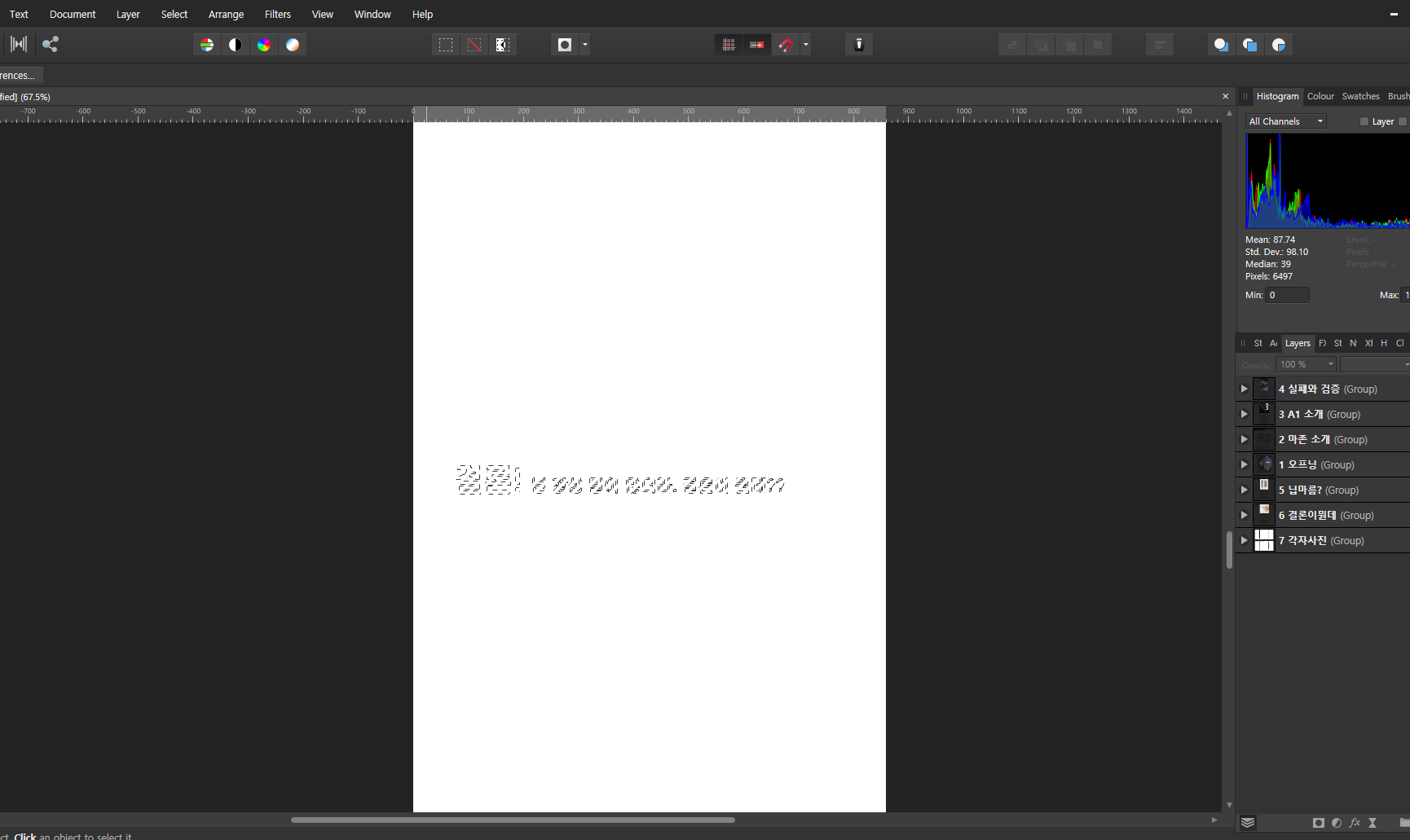Viewport: 1410px width, 840px height.
Task: Click the Live Filters hourglass icon
Action: tap(1373, 823)
